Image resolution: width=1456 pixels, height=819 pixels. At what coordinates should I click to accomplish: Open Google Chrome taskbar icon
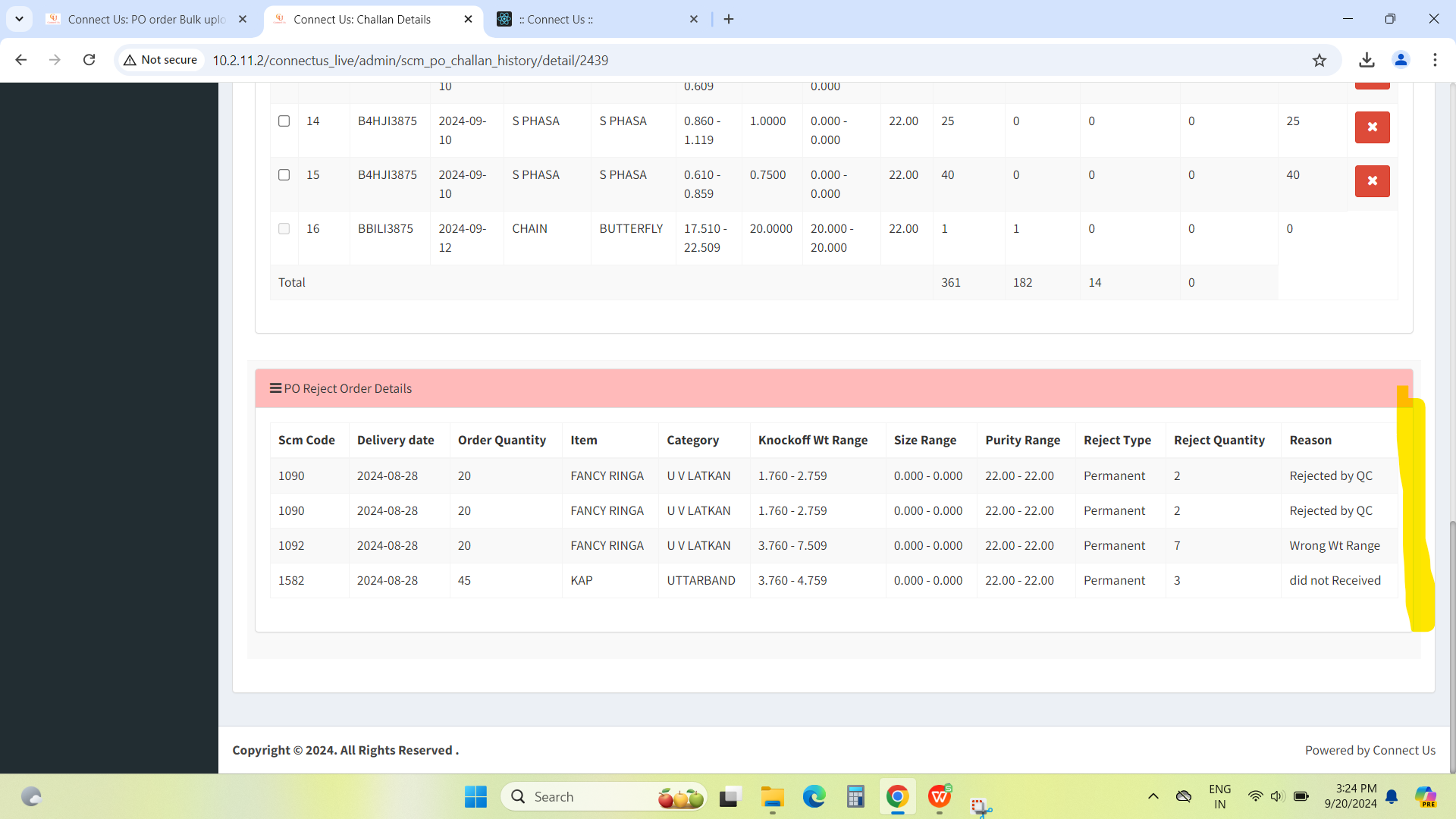897,797
